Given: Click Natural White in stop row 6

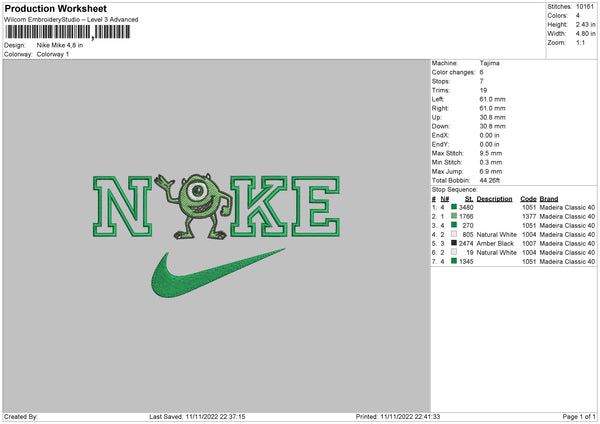Looking at the screenshot, I should coord(496,253).
